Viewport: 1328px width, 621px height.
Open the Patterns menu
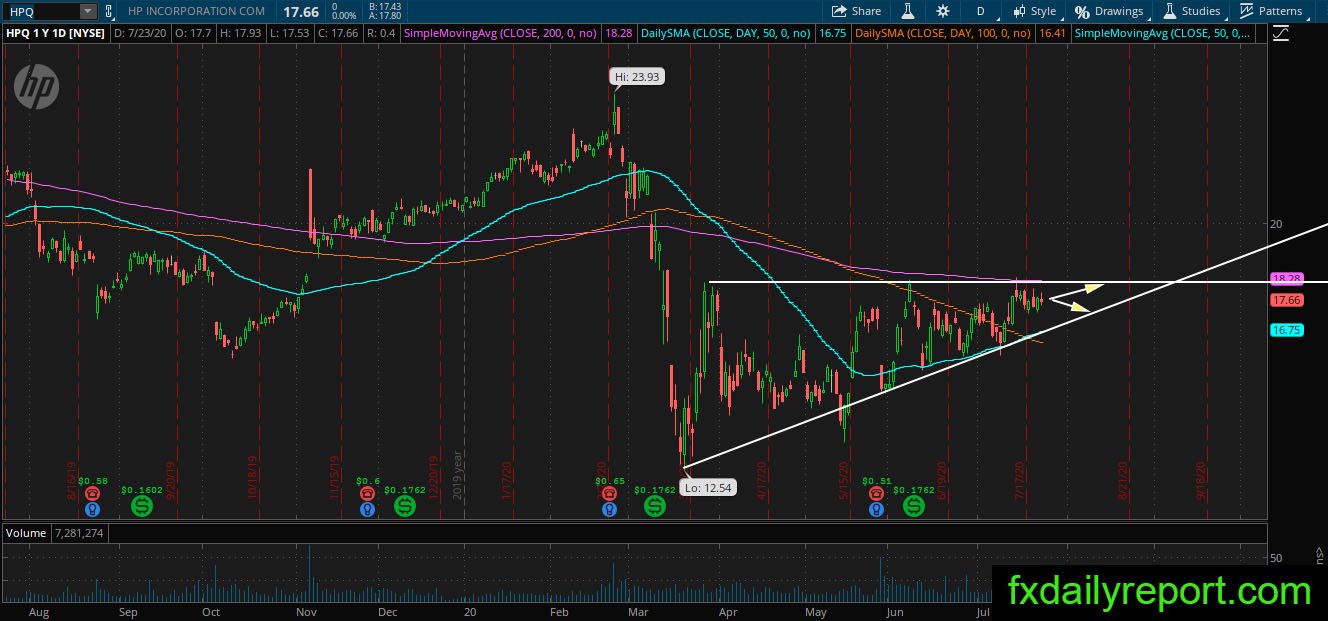point(1271,11)
